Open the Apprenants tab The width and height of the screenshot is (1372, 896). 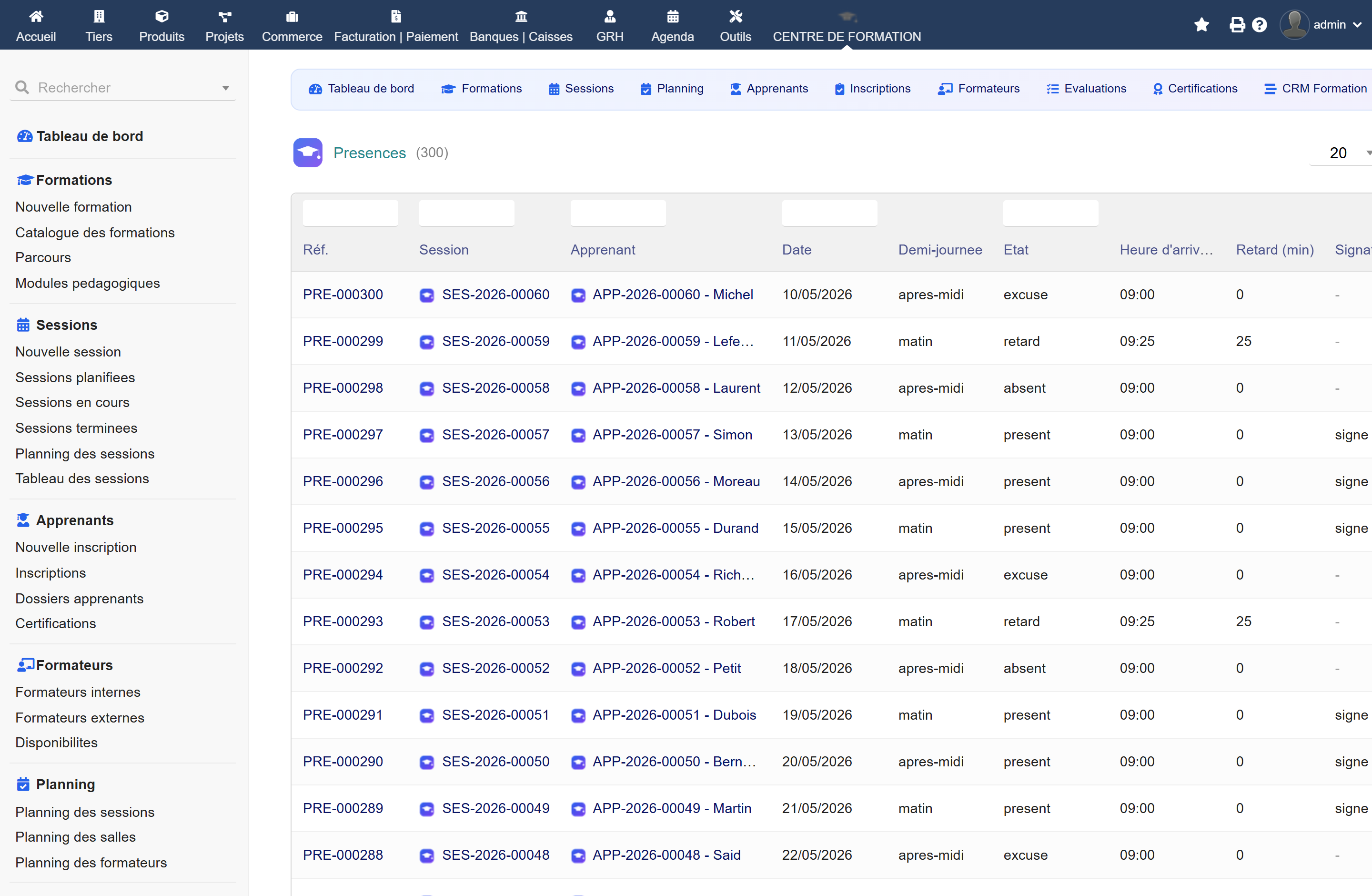769,89
